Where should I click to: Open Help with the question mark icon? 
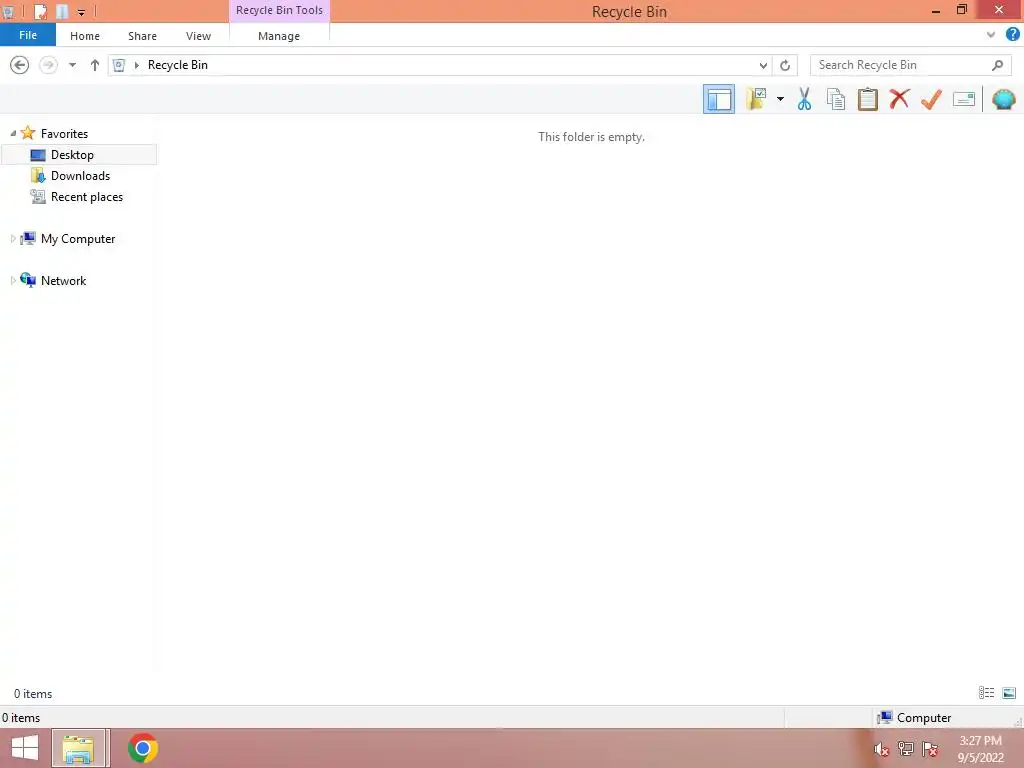pyautogui.click(x=1013, y=35)
